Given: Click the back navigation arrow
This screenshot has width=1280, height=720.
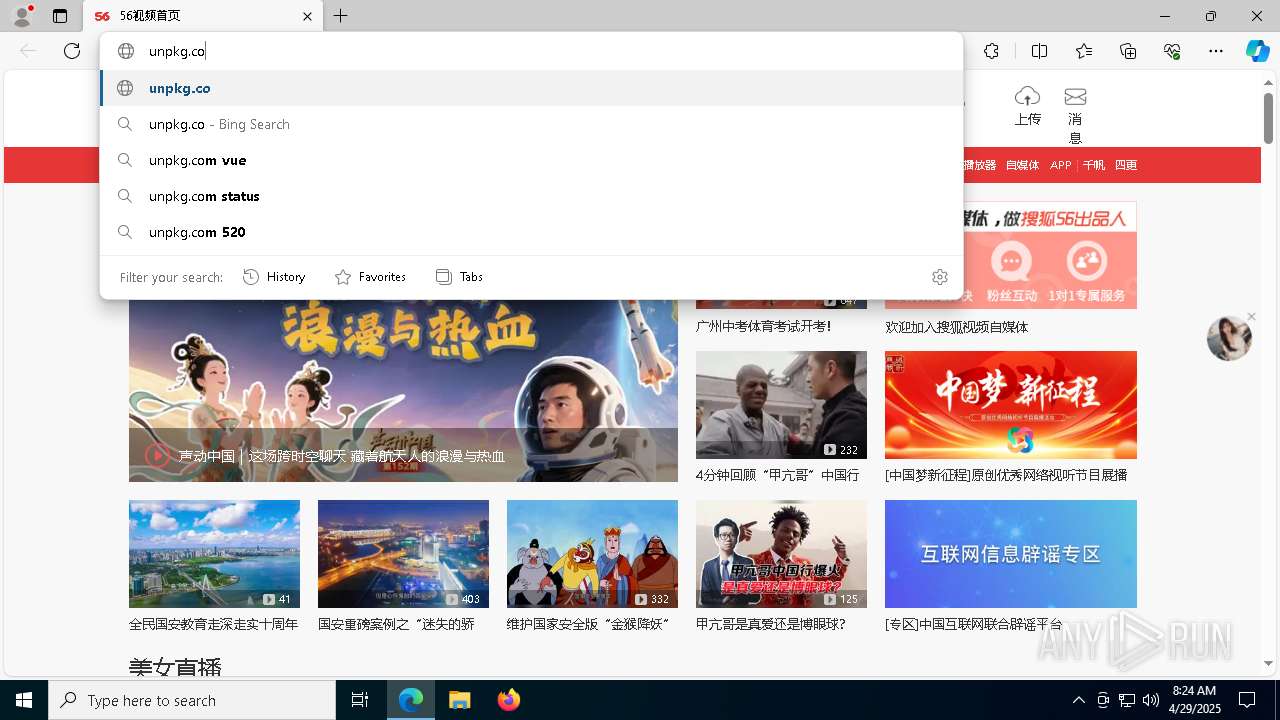Looking at the screenshot, I should 28,51.
